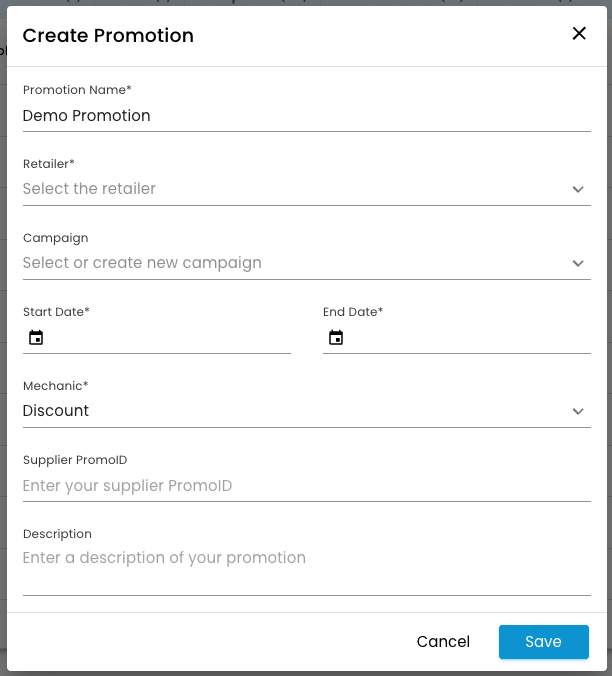The width and height of the screenshot is (612, 676).
Task: Expand the Mechanic dropdown chevron
Action: tap(578, 411)
